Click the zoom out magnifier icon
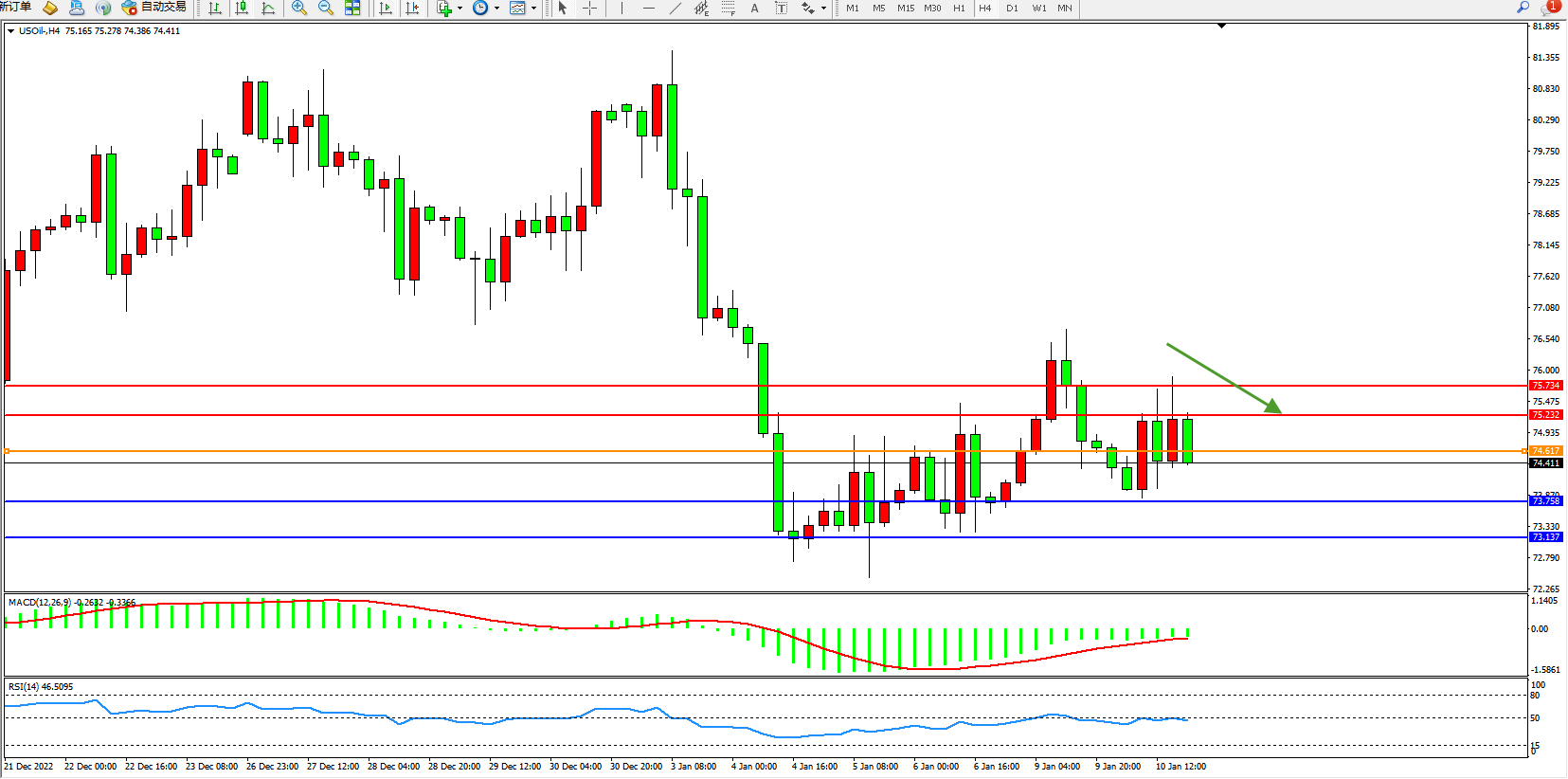The width and height of the screenshot is (1568, 779). point(326,9)
